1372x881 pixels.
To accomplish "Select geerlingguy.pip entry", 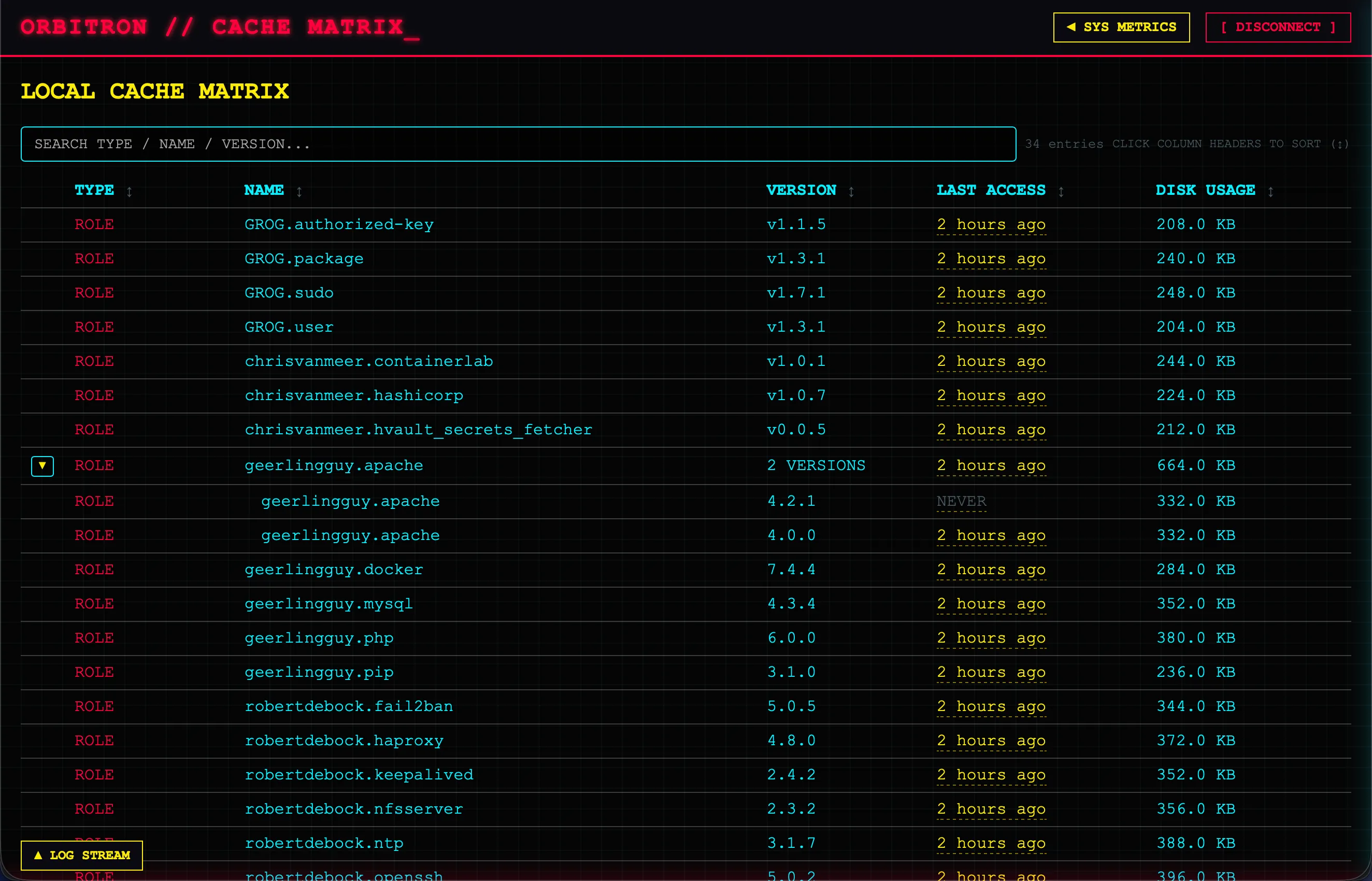I will tap(319, 672).
